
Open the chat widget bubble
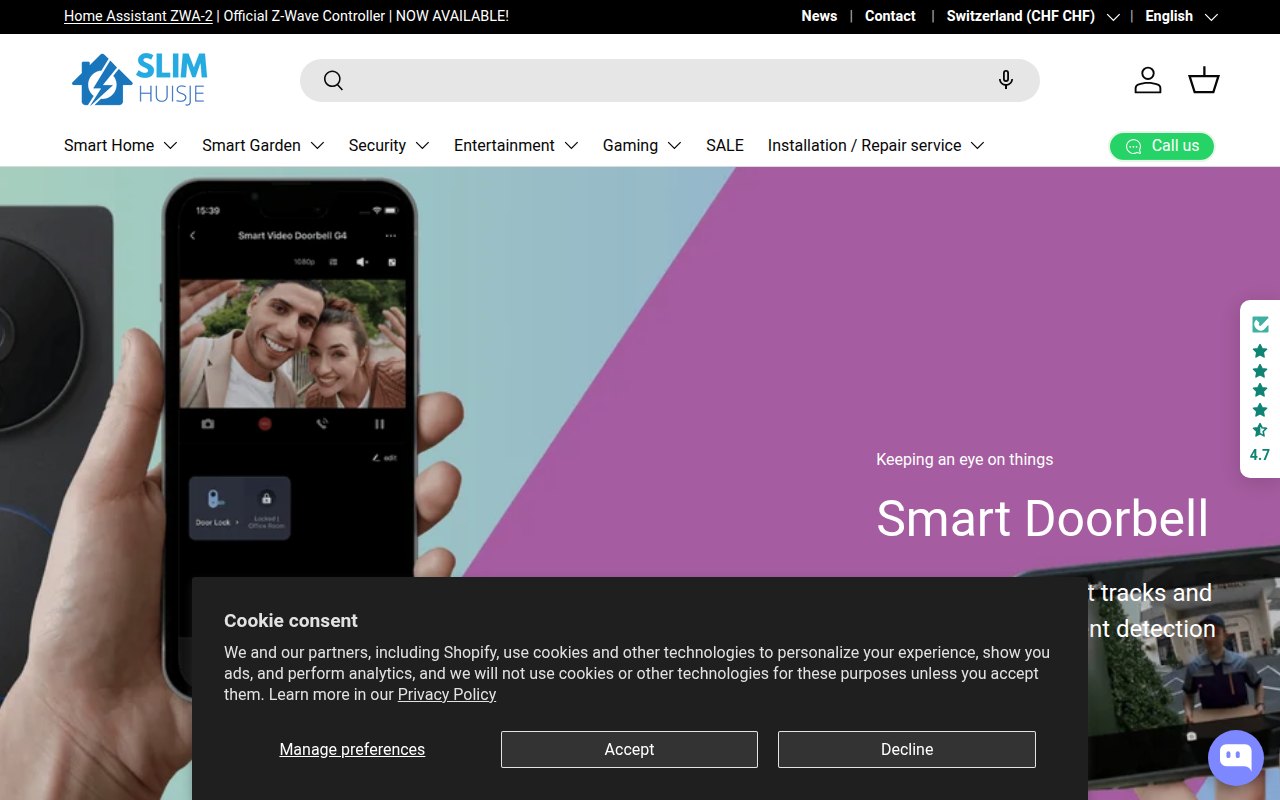(x=1236, y=758)
